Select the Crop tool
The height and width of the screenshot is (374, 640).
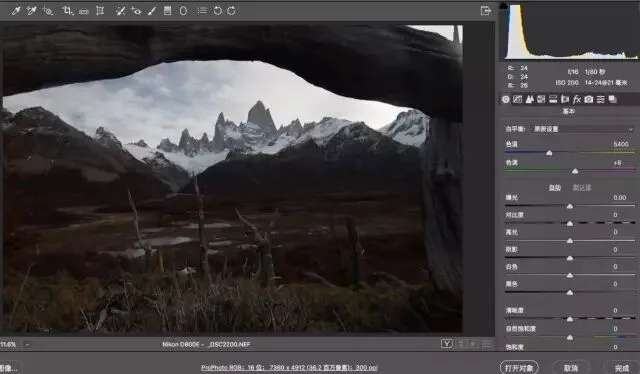[68, 11]
